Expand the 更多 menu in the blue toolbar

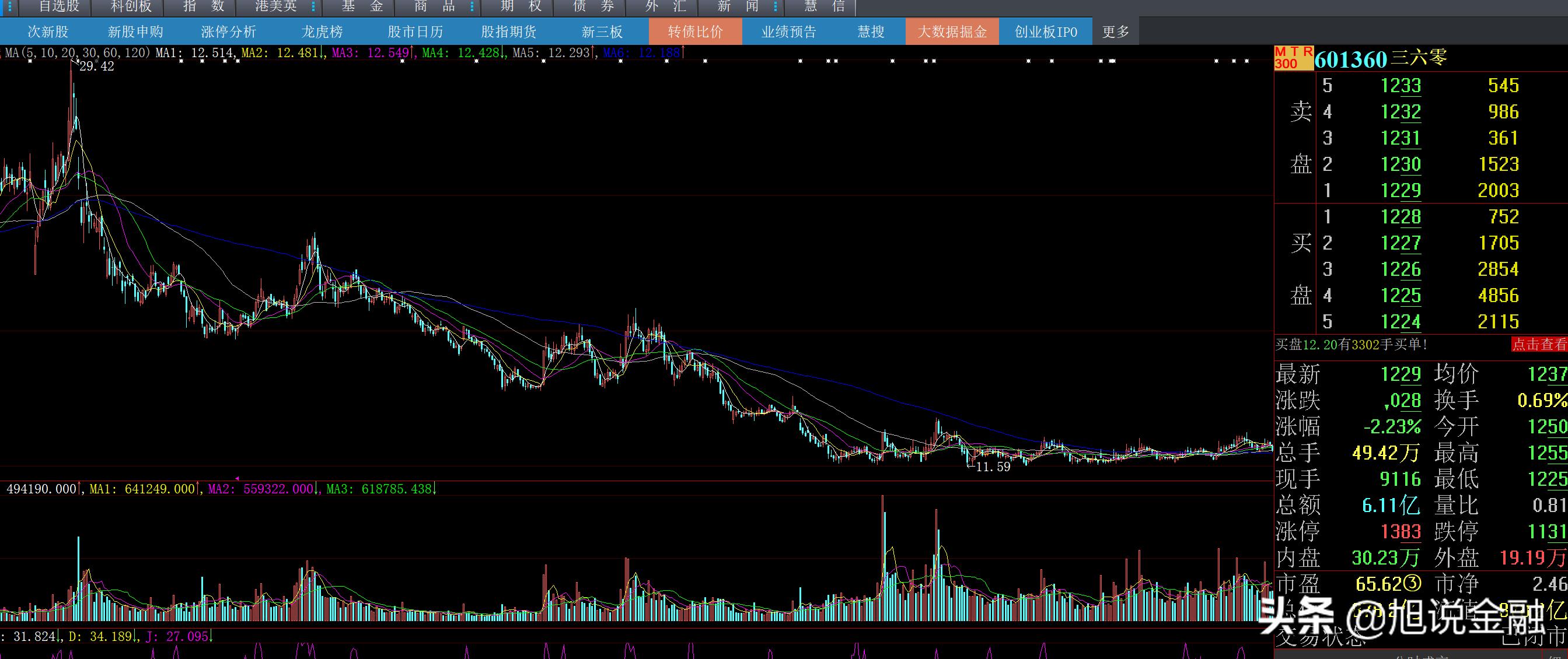click(x=1115, y=31)
